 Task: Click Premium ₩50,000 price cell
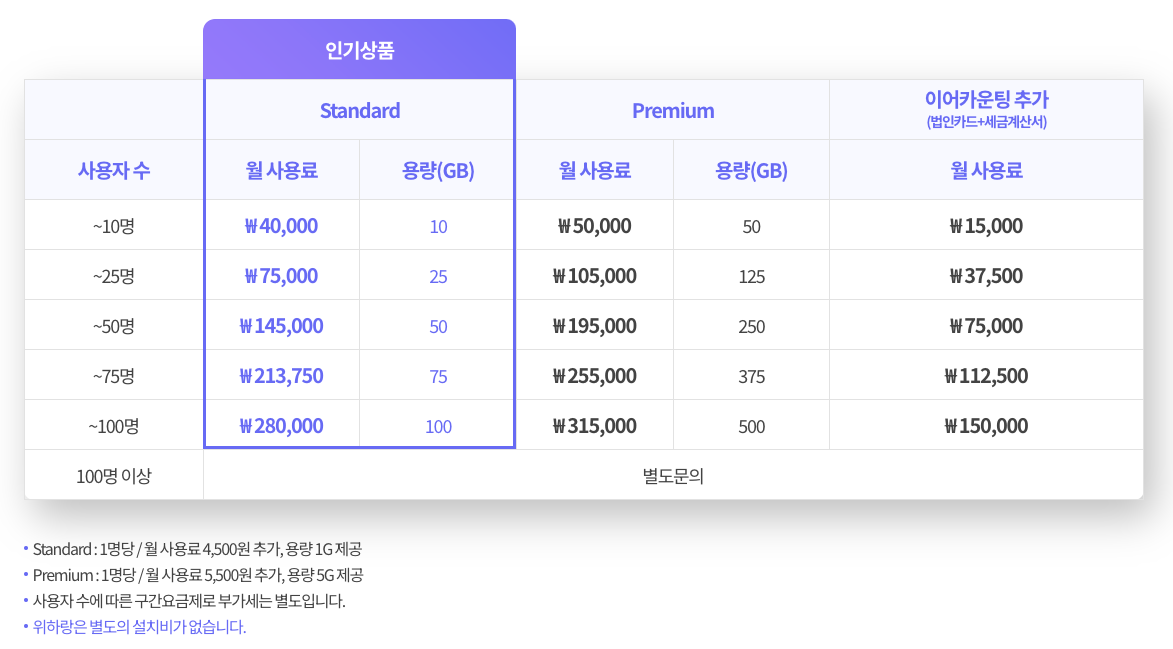594,226
